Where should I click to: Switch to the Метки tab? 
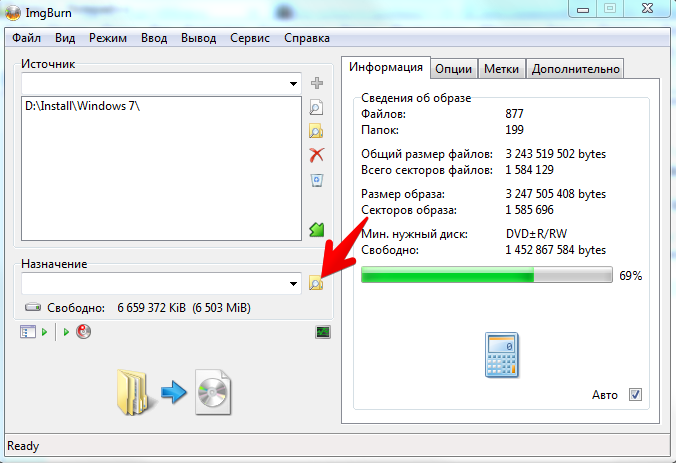501,69
